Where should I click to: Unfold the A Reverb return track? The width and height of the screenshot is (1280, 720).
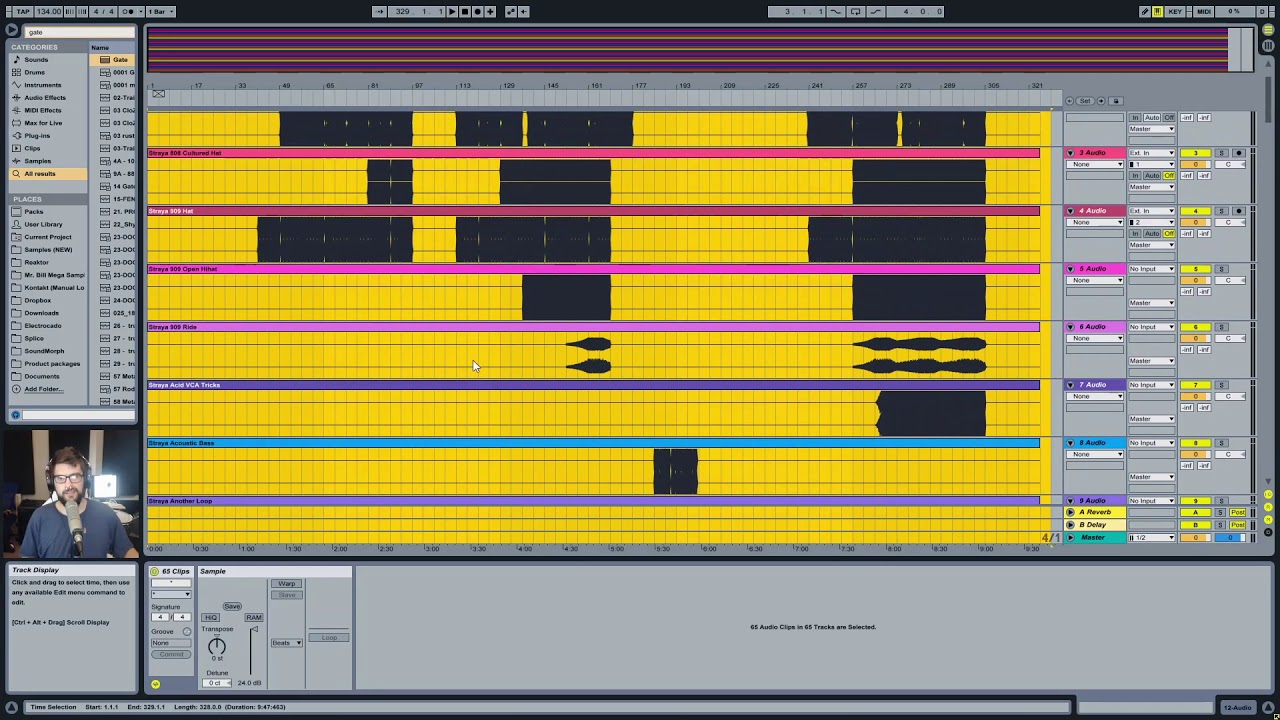tap(1071, 512)
